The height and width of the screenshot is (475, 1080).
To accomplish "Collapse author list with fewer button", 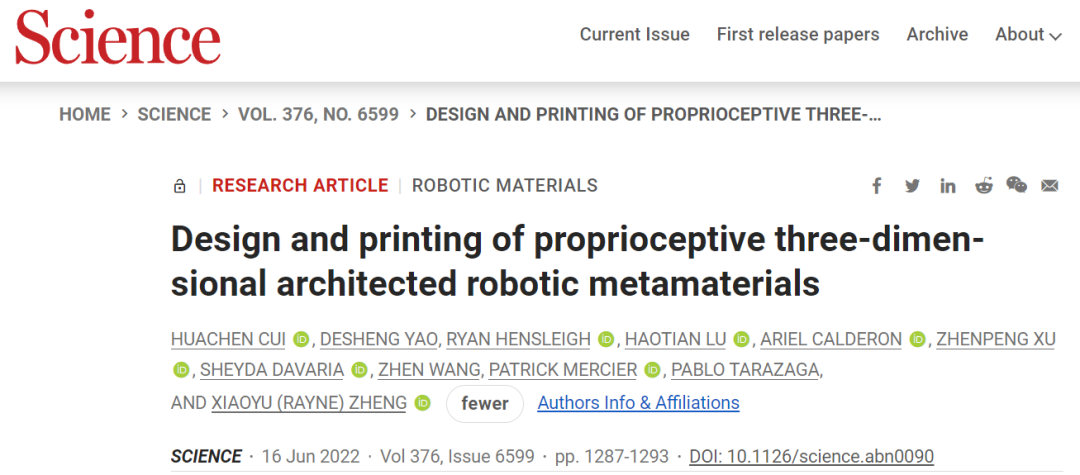I will pos(485,403).
